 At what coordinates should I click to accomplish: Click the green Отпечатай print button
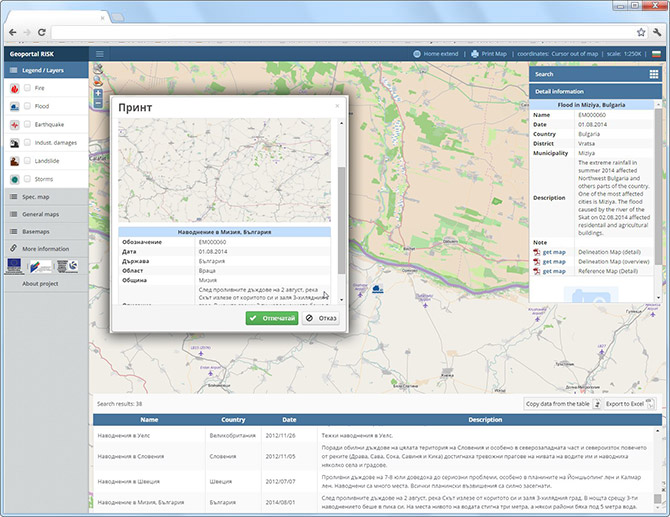272,318
